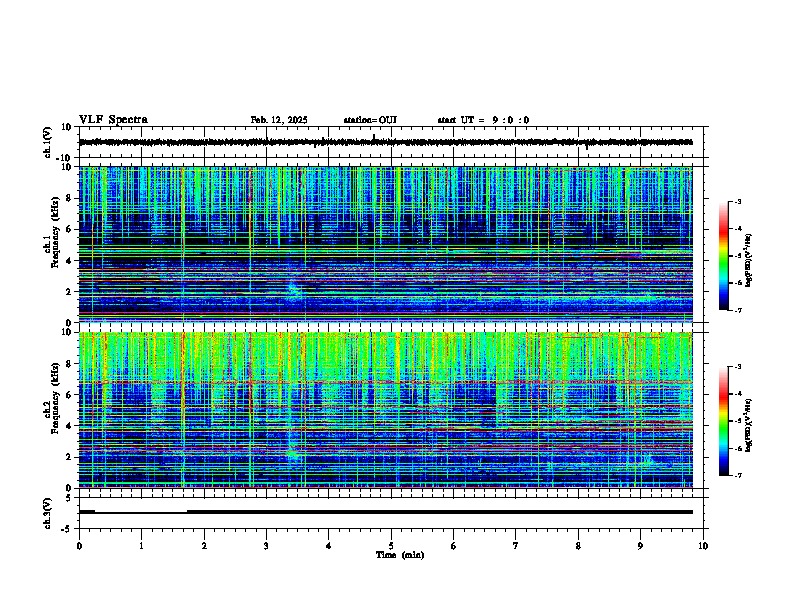Click inside the ch.1 spectrogram panel

point(385,244)
